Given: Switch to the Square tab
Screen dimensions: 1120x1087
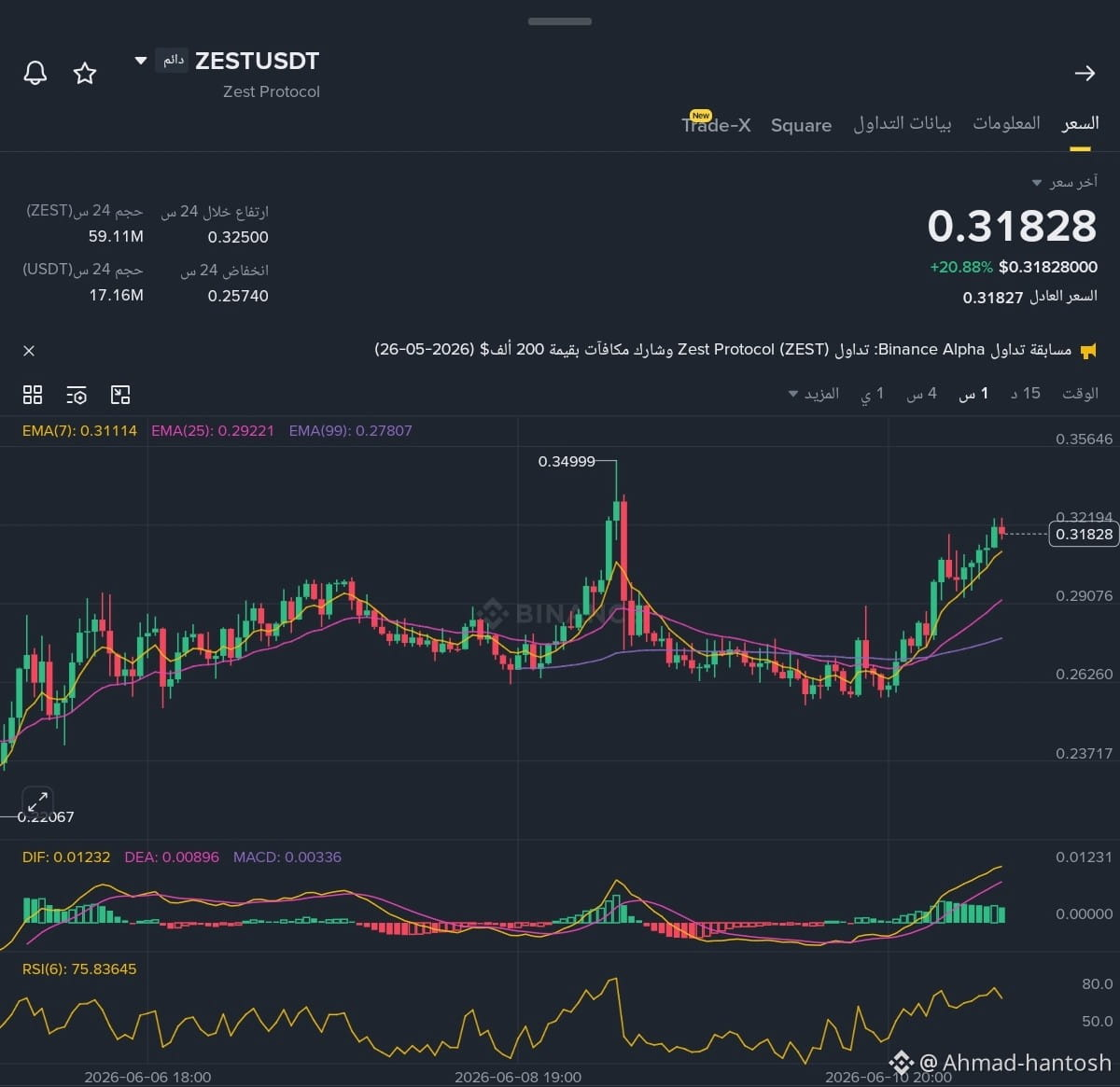Looking at the screenshot, I should [801, 125].
